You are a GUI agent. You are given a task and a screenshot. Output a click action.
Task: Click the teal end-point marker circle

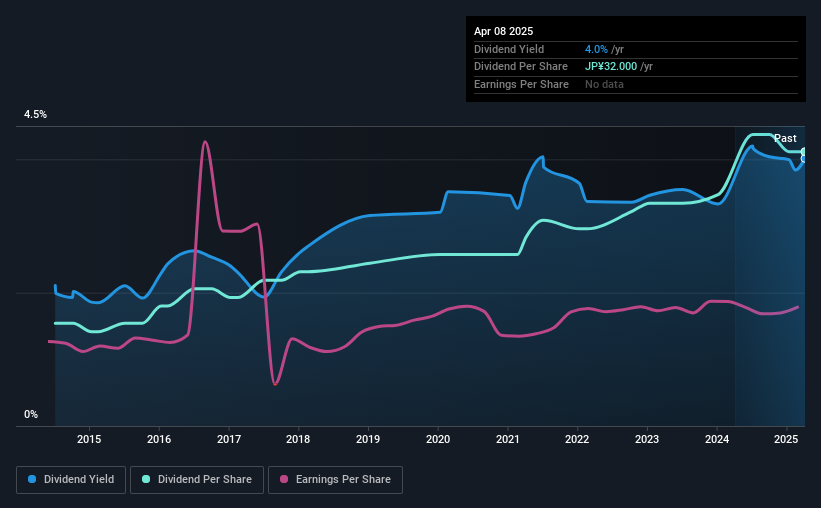tap(804, 152)
